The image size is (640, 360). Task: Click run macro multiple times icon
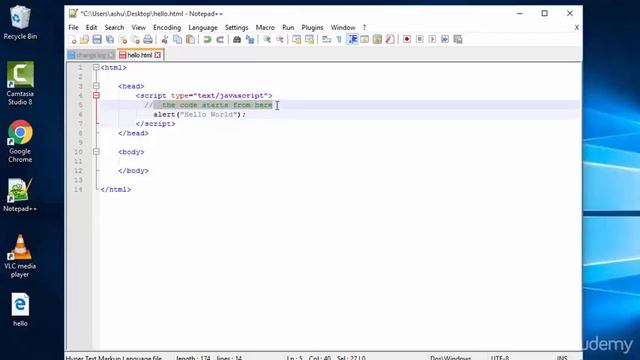[x=445, y=39]
